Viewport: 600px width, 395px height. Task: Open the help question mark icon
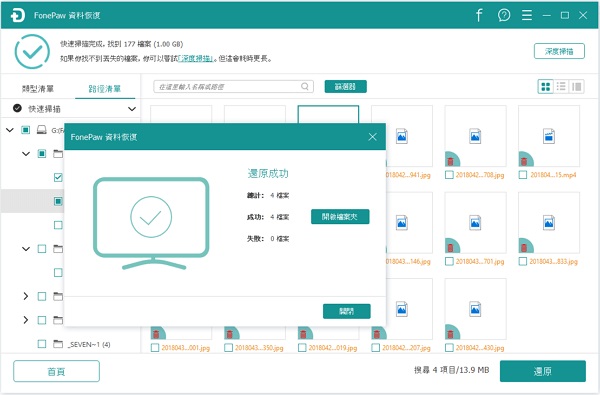[504, 15]
